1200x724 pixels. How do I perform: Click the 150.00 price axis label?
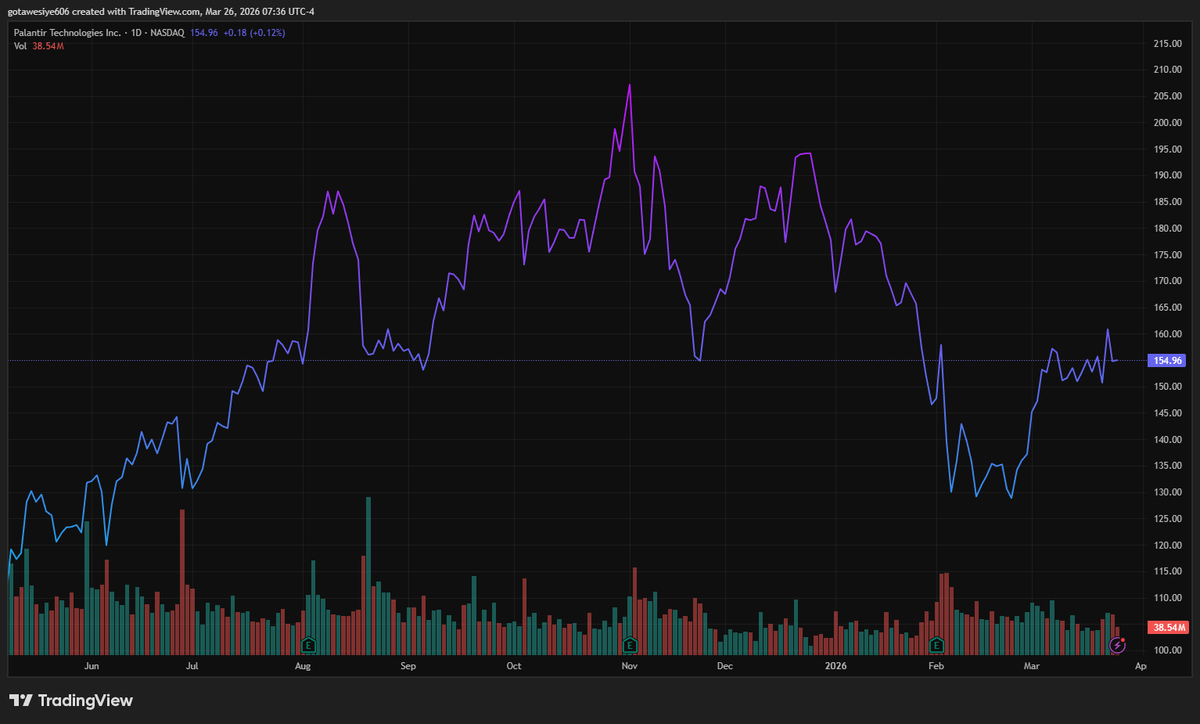tap(1168, 387)
